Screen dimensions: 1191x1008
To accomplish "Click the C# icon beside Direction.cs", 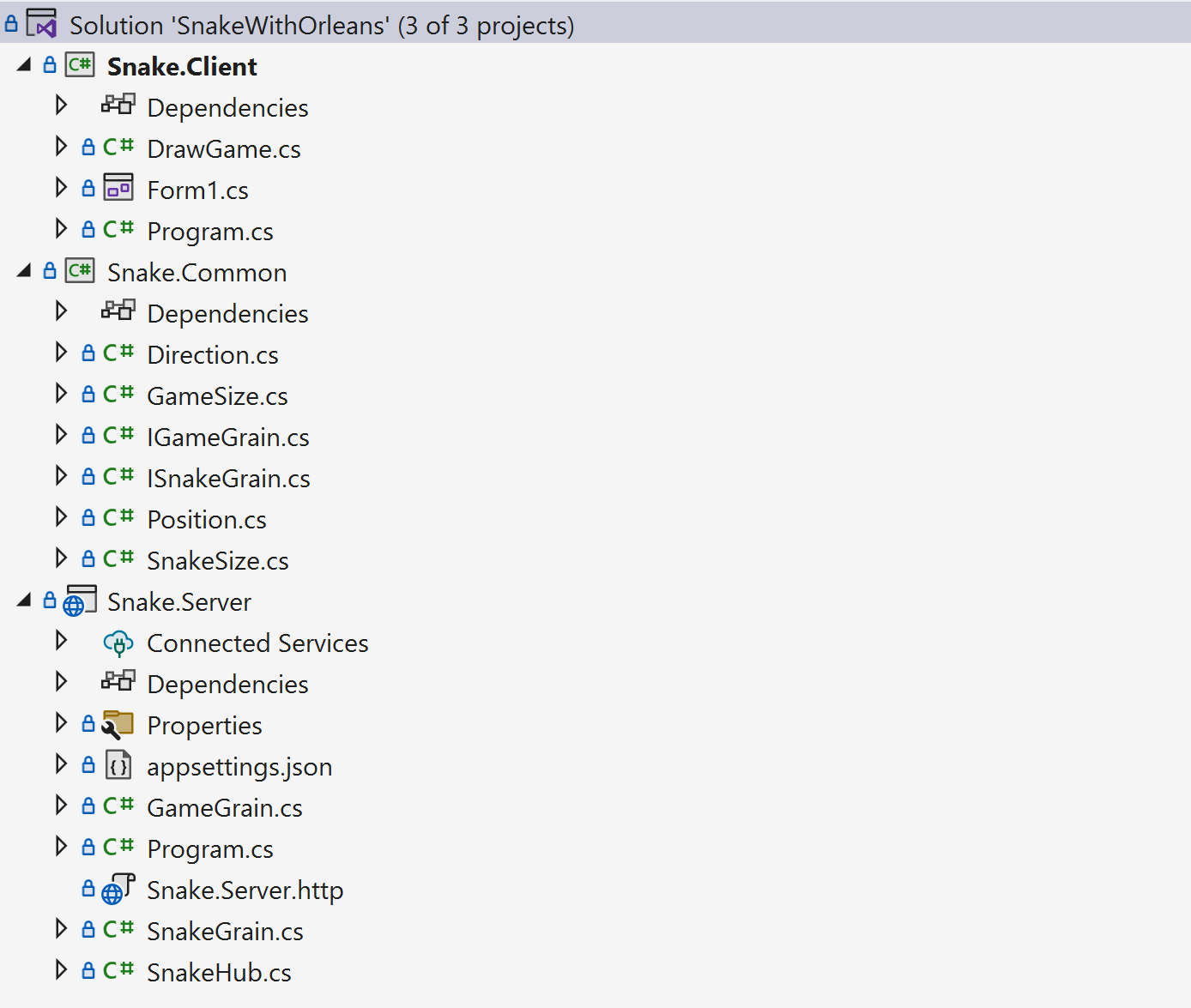I will point(118,353).
